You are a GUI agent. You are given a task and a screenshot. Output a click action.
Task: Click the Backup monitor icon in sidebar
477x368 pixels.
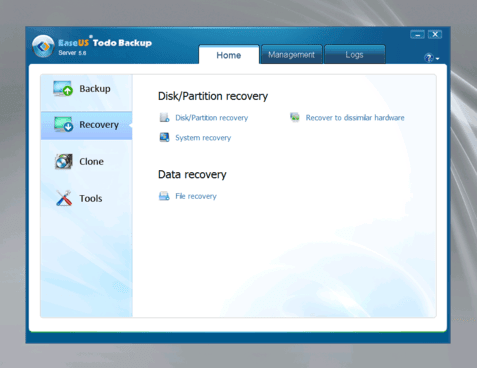pos(63,88)
